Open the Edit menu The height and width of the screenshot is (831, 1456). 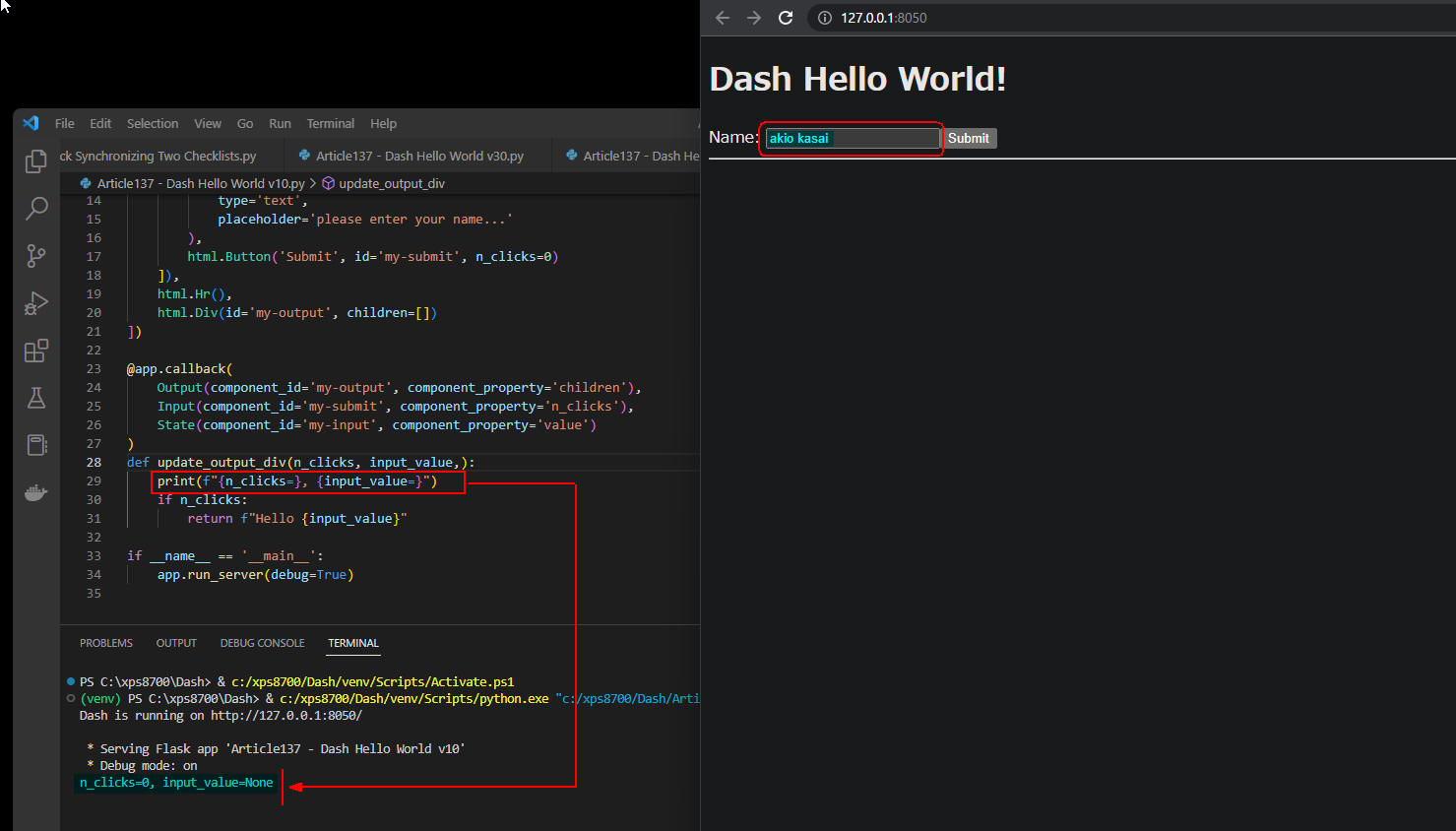click(x=100, y=123)
